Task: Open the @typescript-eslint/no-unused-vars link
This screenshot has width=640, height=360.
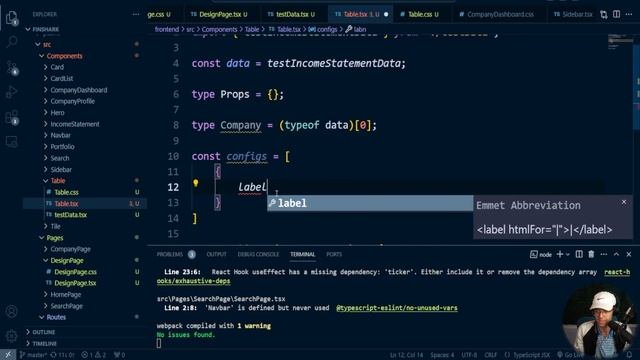Action: point(397,308)
